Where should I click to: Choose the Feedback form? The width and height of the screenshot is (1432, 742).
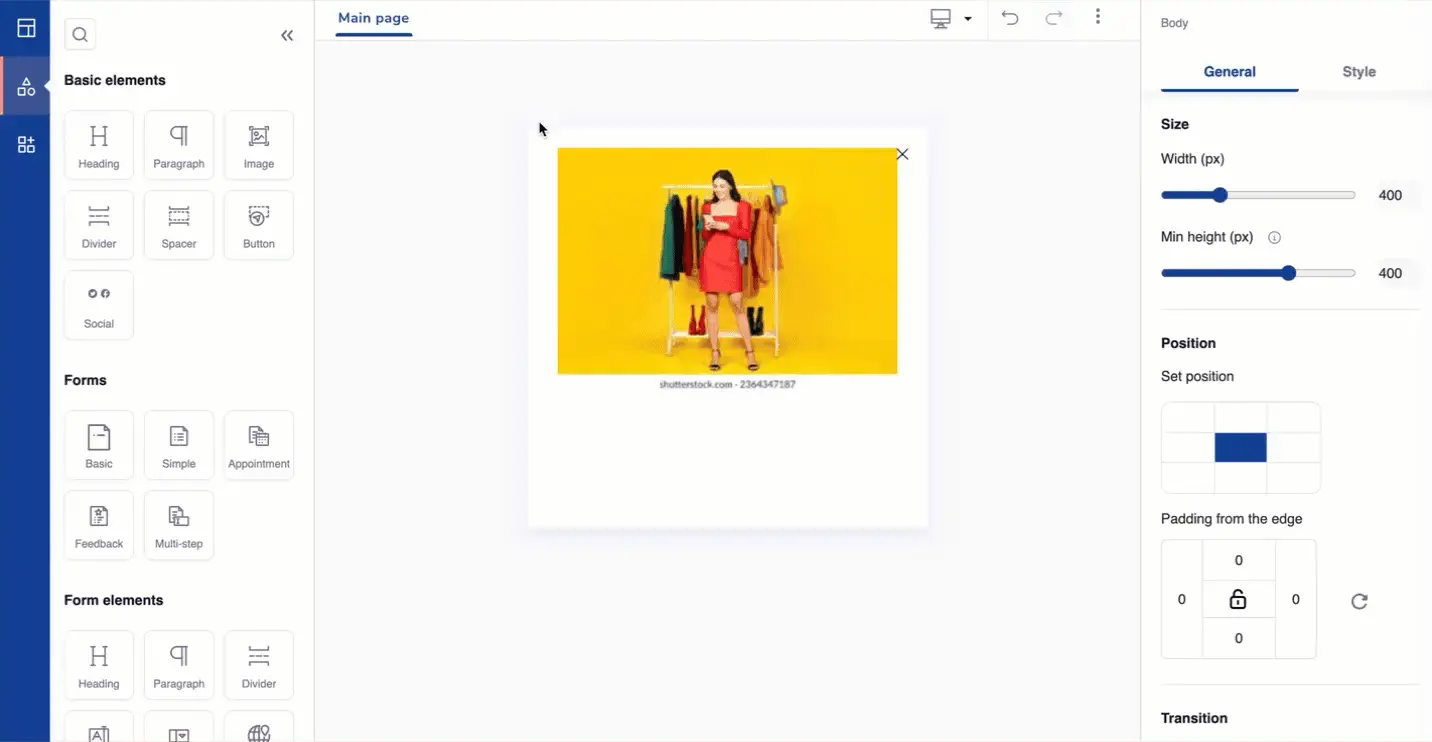coord(99,525)
